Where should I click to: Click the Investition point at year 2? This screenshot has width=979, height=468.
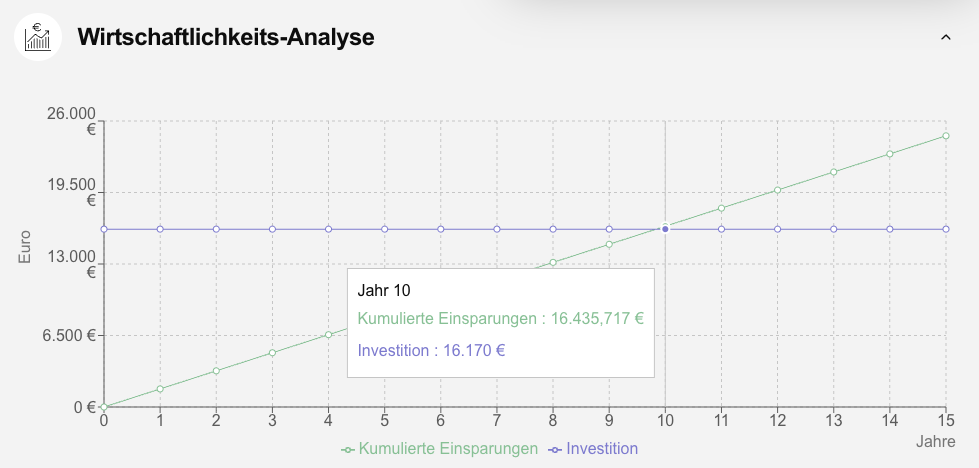[x=216, y=229]
